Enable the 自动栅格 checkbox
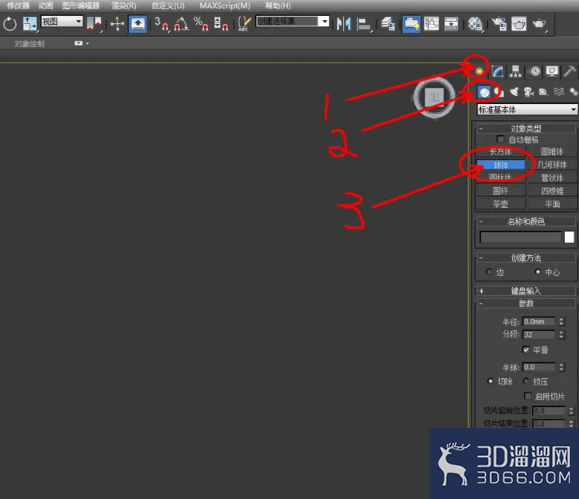The width and height of the screenshot is (579, 499). point(500,139)
